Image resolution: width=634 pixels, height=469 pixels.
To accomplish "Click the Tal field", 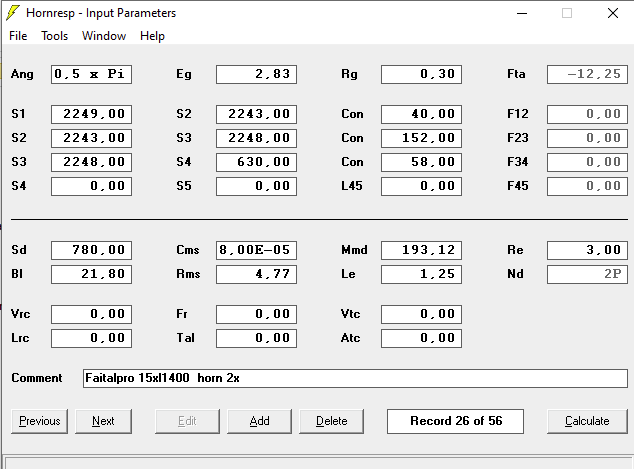I will (x=256, y=338).
